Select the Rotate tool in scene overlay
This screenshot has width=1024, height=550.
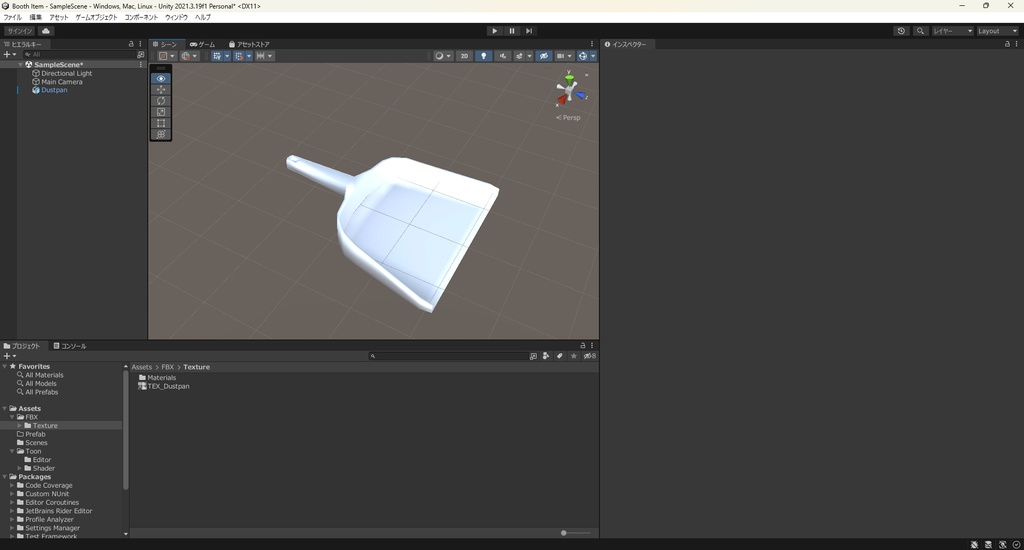click(x=161, y=101)
